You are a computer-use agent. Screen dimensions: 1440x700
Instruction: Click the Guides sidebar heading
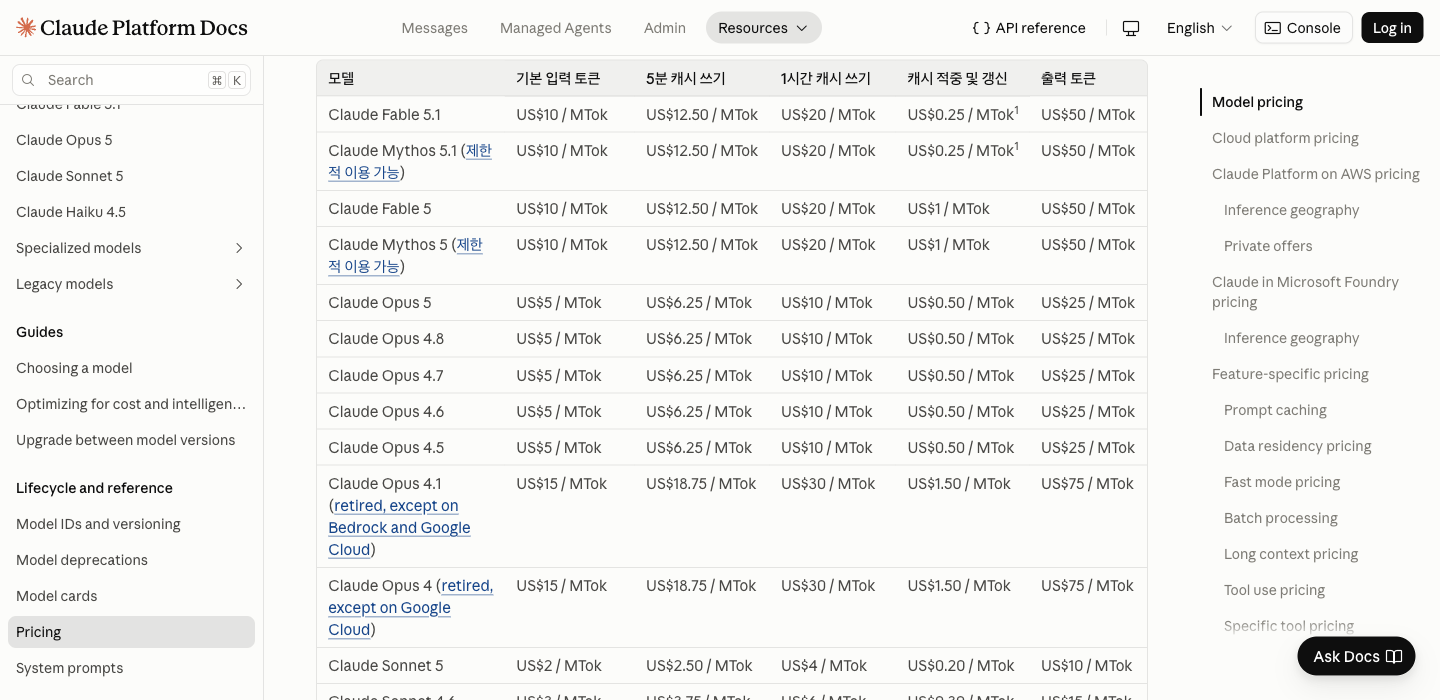(40, 332)
